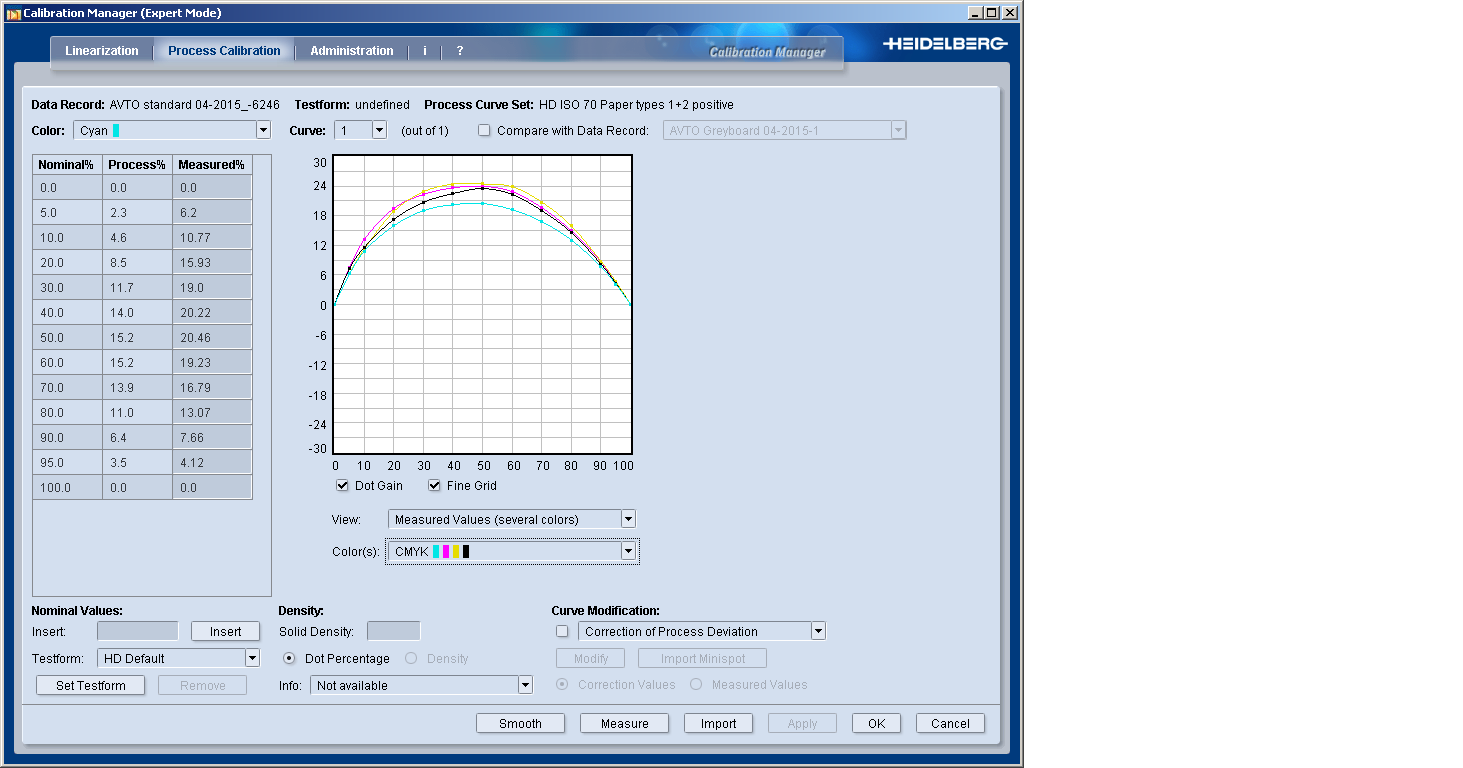This screenshot has width=1463, height=768.
Task: Select measured value 13.07 cell
Action: click(x=212, y=412)
